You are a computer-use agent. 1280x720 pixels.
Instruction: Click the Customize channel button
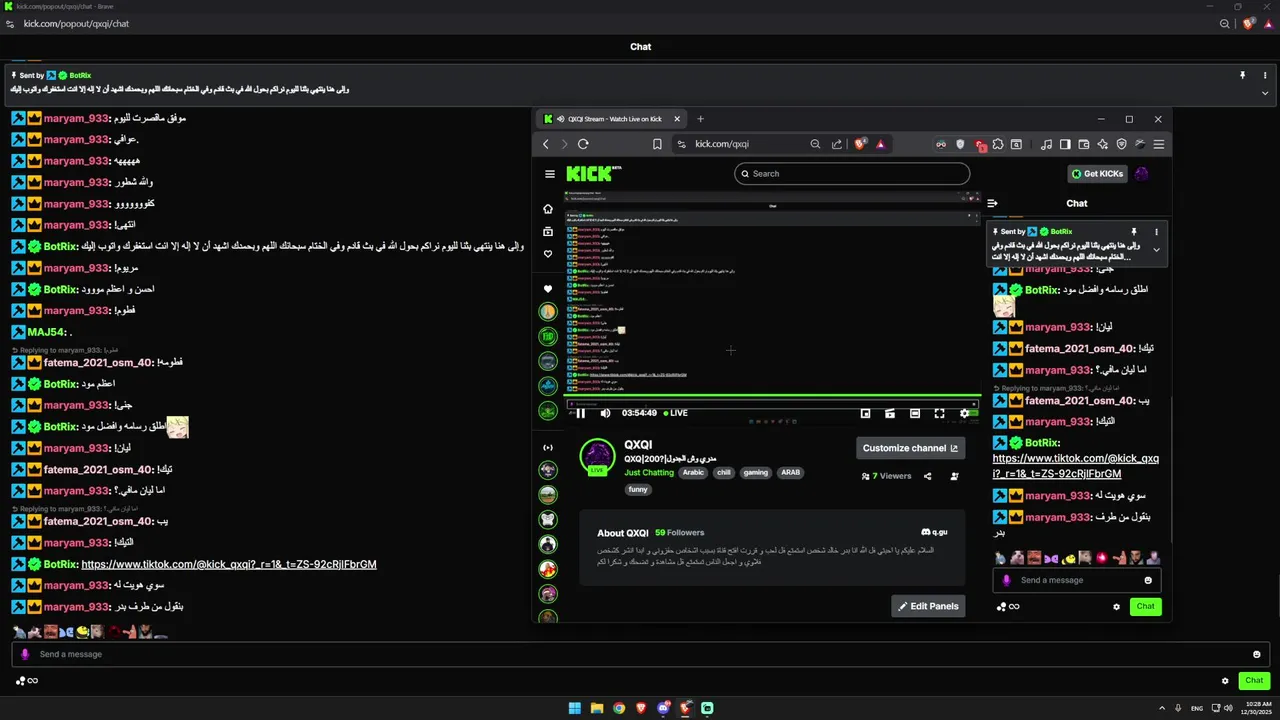pyautogui.click(x=911, y=448)
